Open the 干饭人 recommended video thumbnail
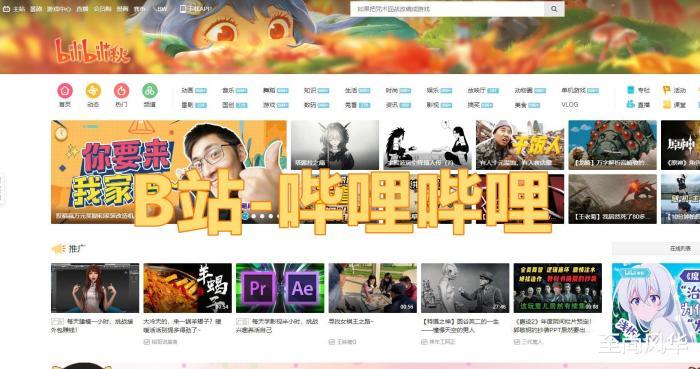The image size is (700, 369). pos(520,145)
